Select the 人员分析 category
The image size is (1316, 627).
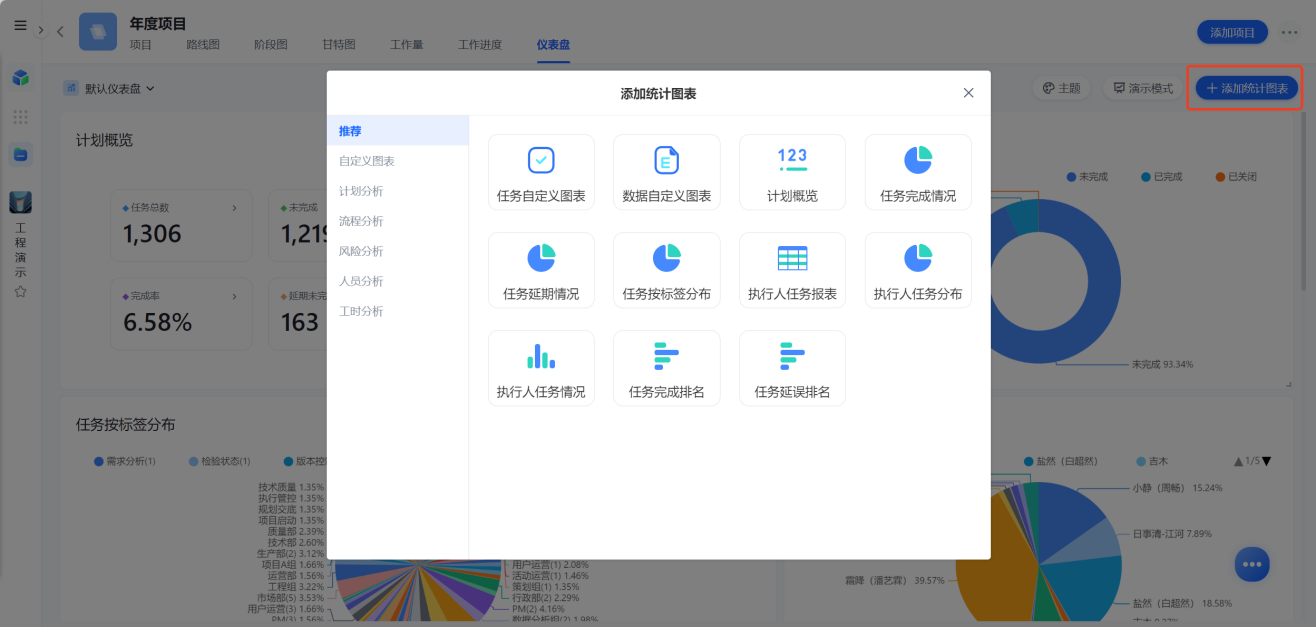(x=398, y=281)
